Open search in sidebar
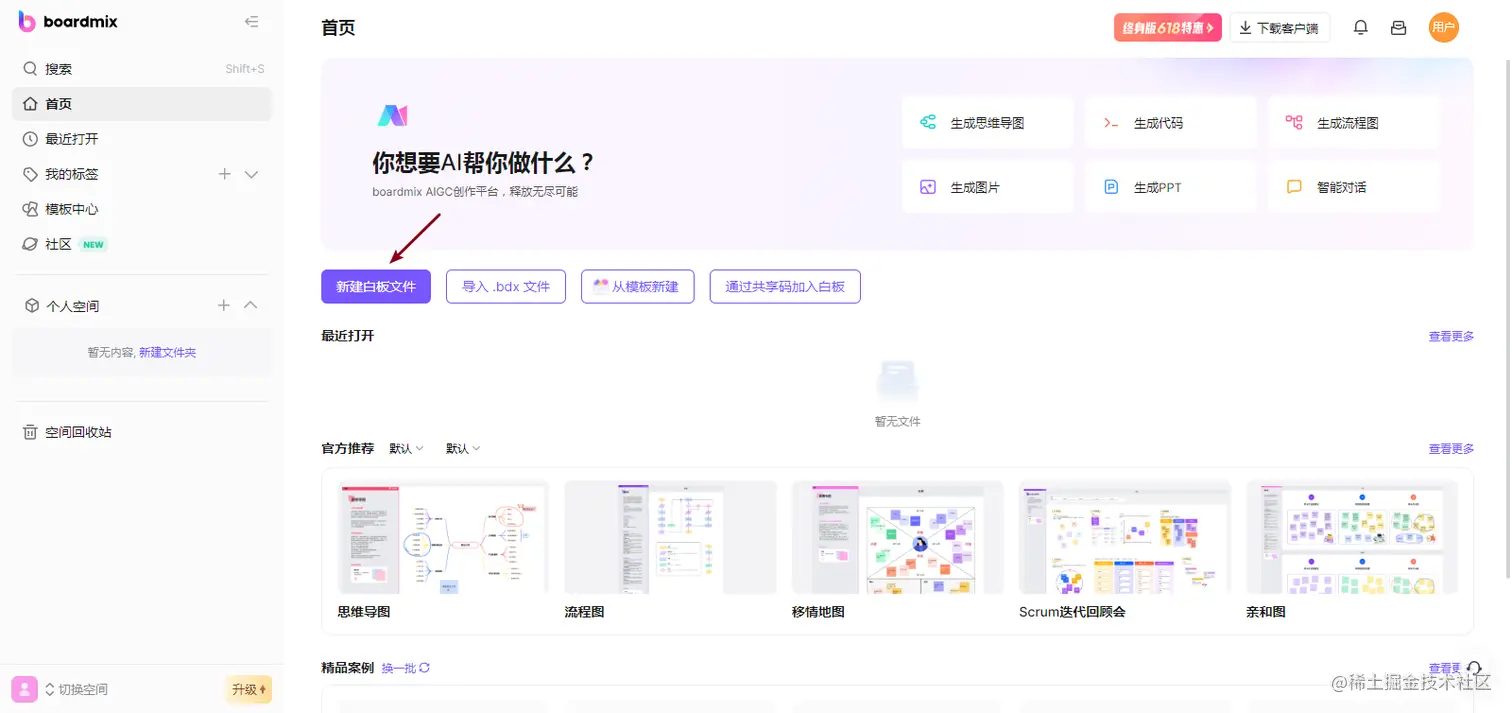Screen dimensions: 1512x713 [142, 69]
